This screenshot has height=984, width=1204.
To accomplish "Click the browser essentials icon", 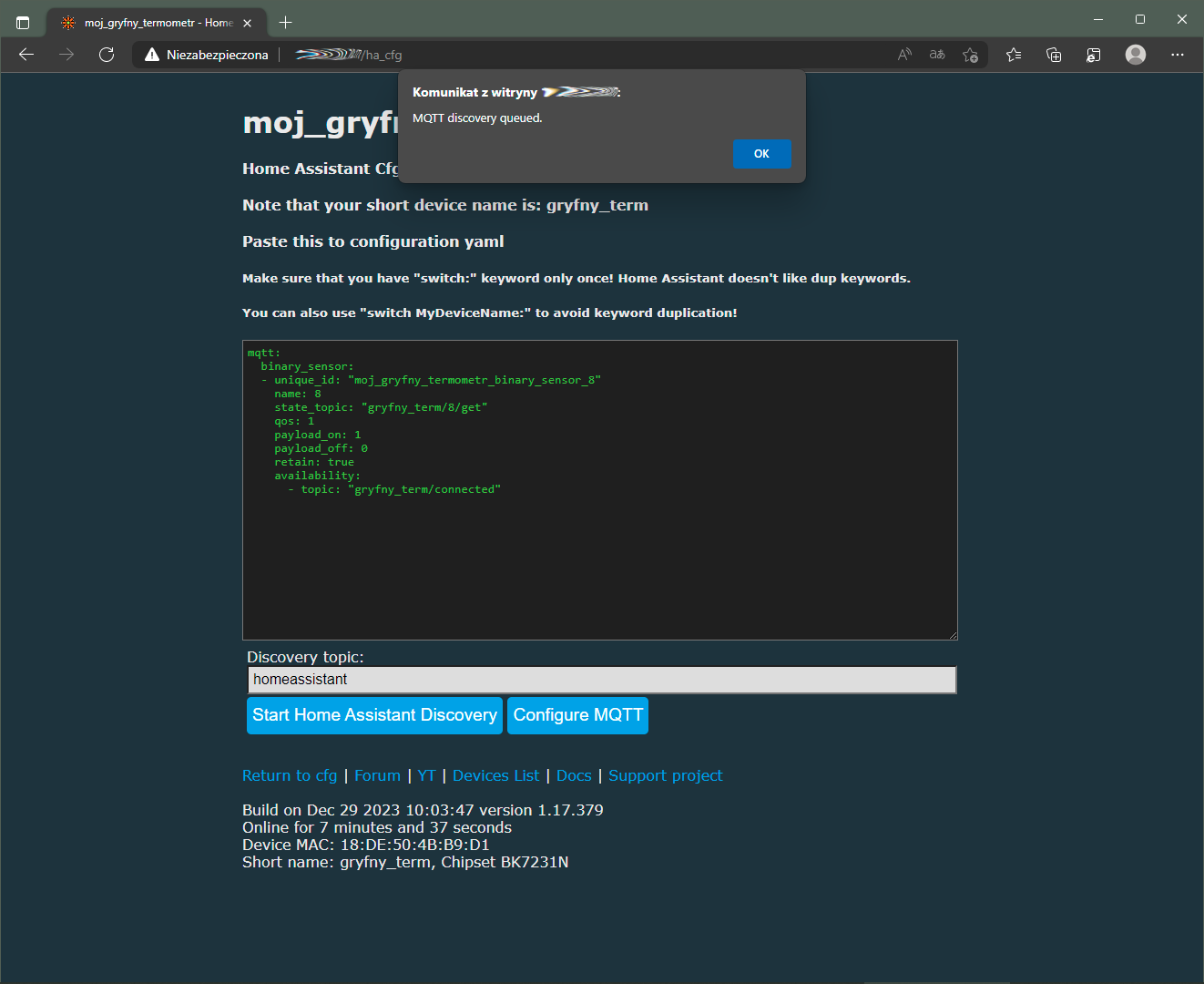I will [1094, 55].
